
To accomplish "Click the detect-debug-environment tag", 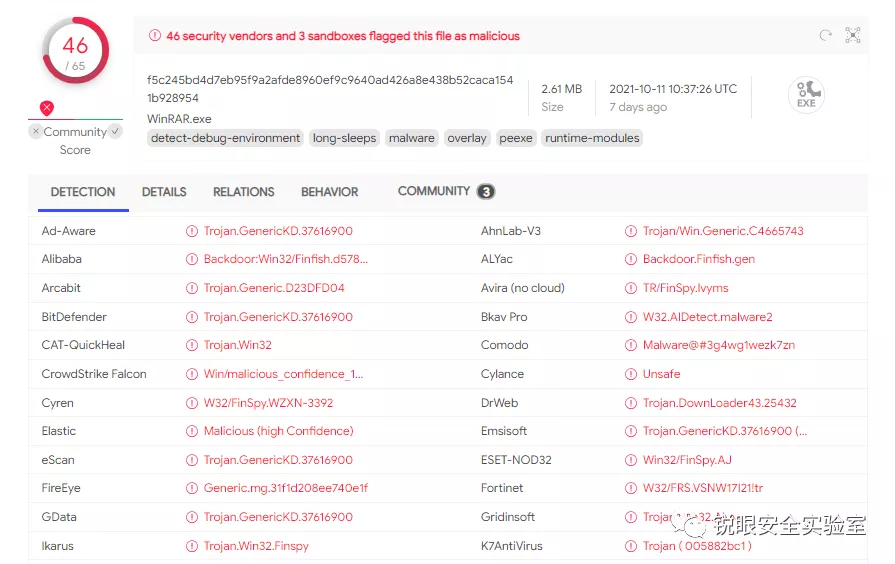I will 225,138.
